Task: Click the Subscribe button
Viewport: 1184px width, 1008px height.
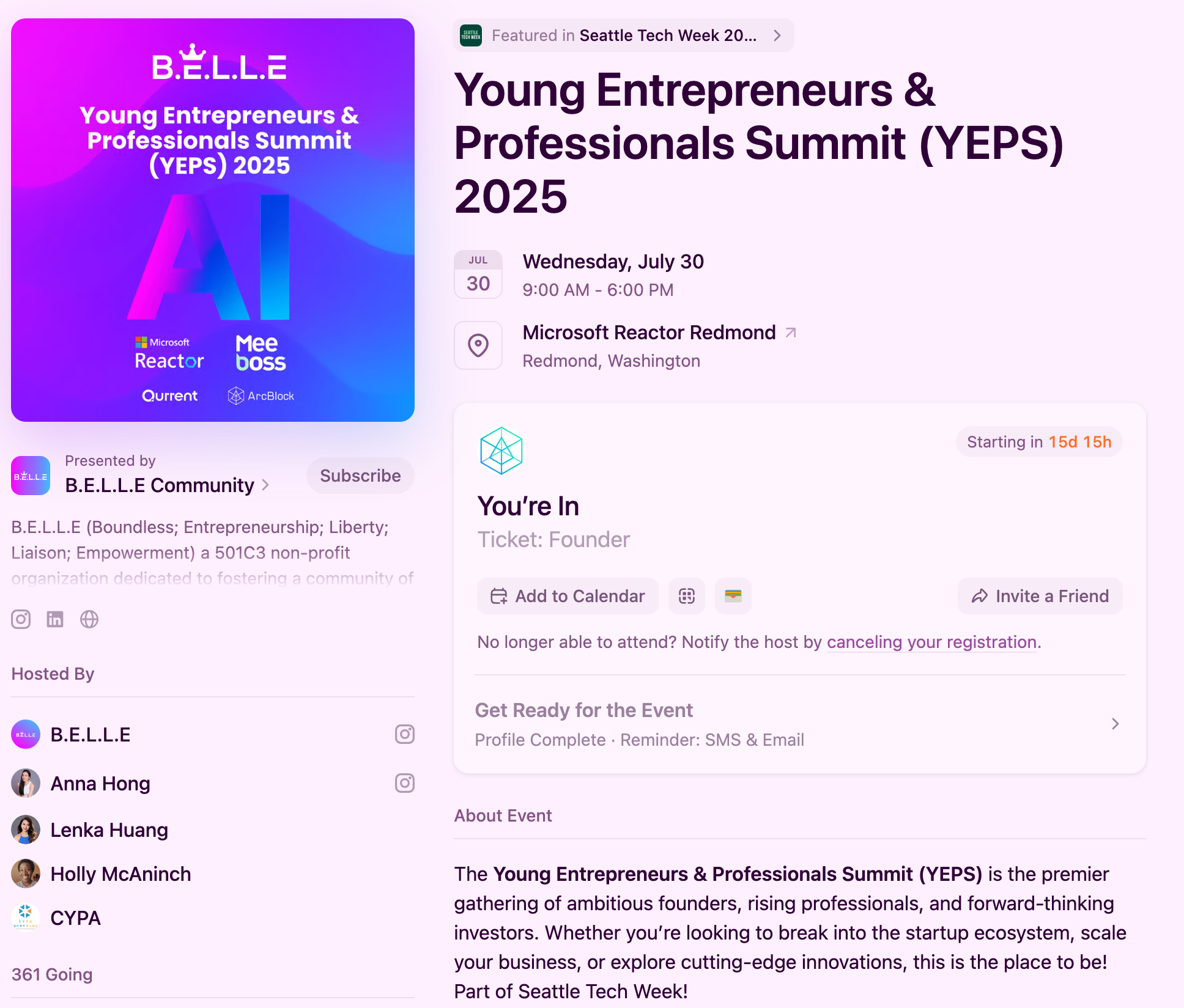Action: click(360, 476)
